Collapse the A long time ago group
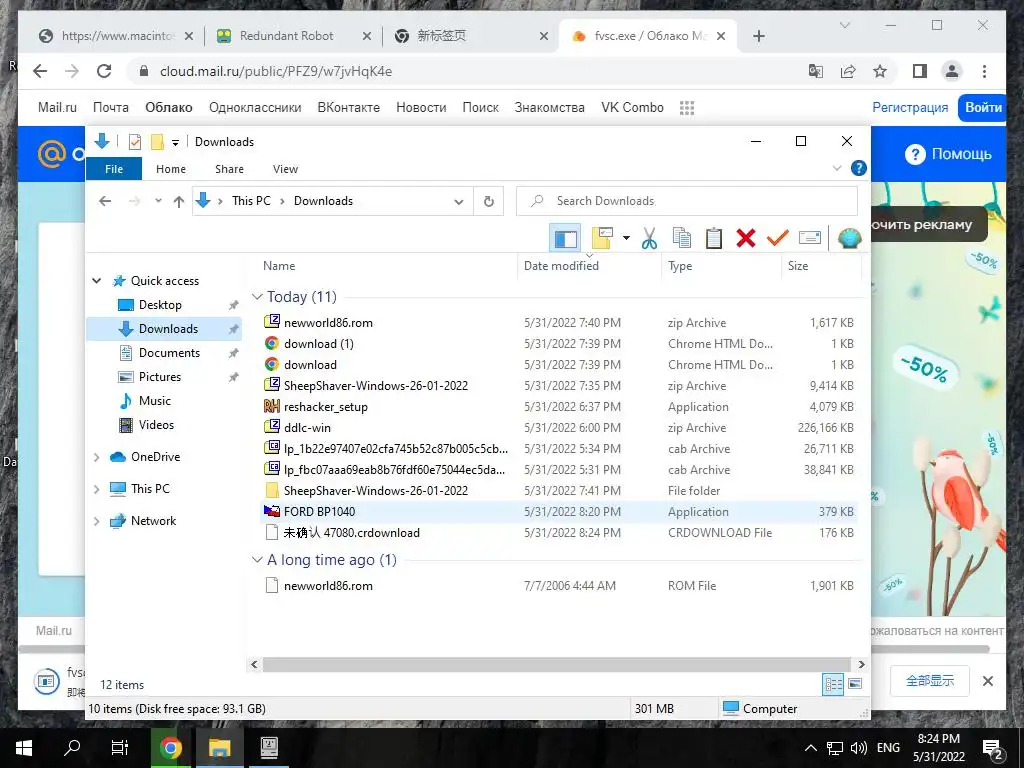This screenshot has width=1024, height=768. pyautogui.click(x=257, y=560)
